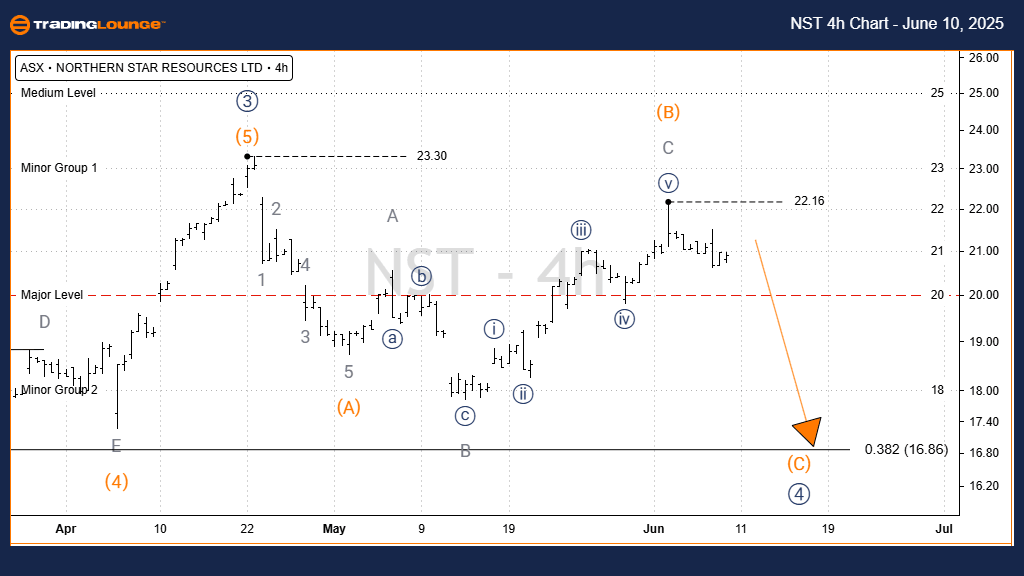Click the TradingLounge logo icon
The image size is (1024, 576).
coord(19,25)
